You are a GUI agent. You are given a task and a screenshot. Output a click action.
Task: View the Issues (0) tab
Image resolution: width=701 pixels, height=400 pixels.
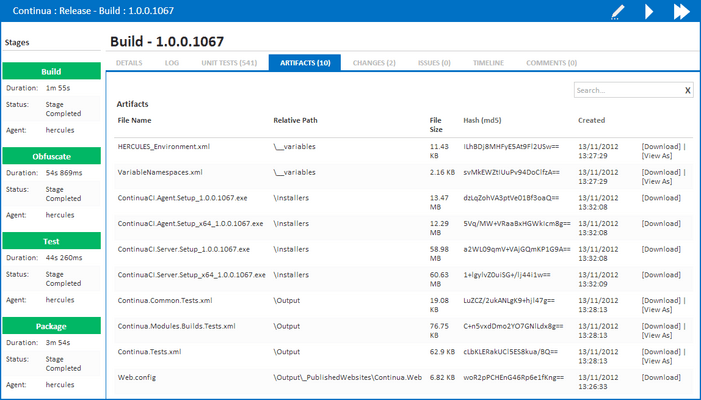tap(434, 62)
